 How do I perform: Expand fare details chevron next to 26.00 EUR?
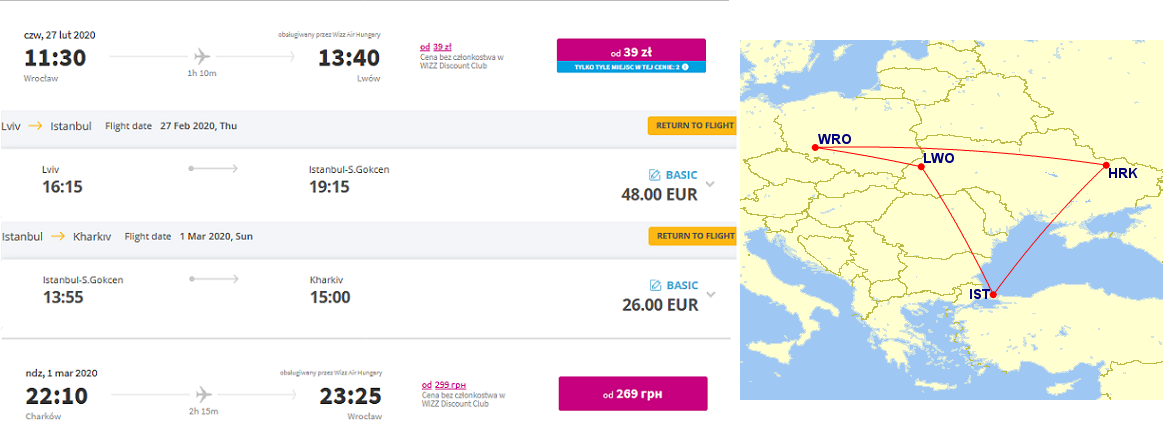[711, 295]
